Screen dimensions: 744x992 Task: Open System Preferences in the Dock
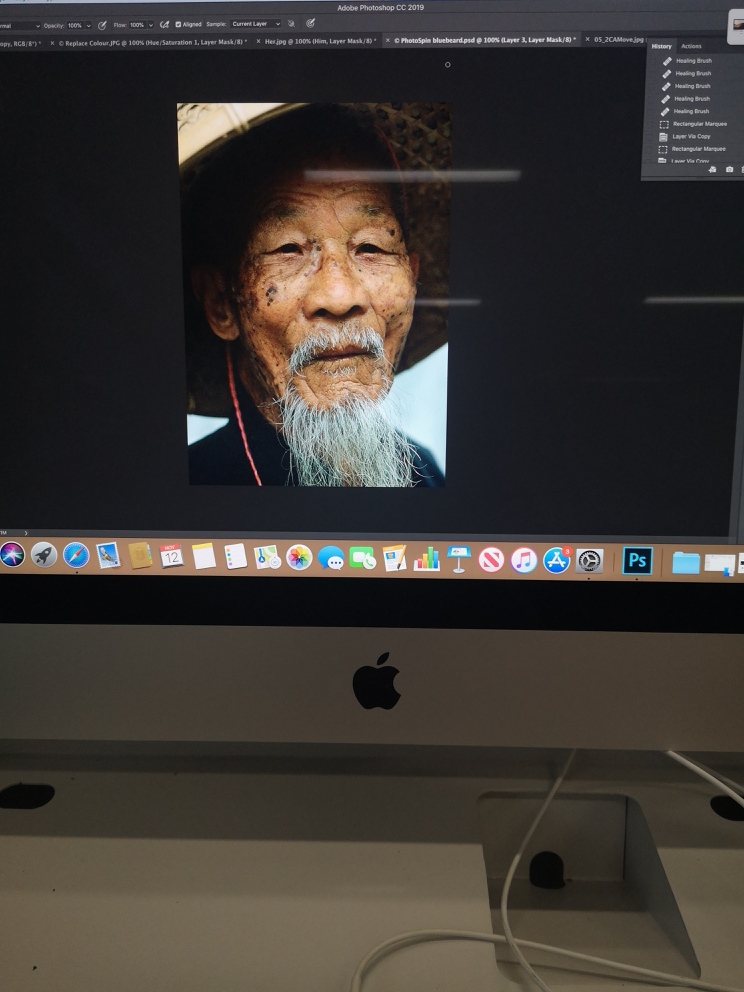(x=589, y=560)
